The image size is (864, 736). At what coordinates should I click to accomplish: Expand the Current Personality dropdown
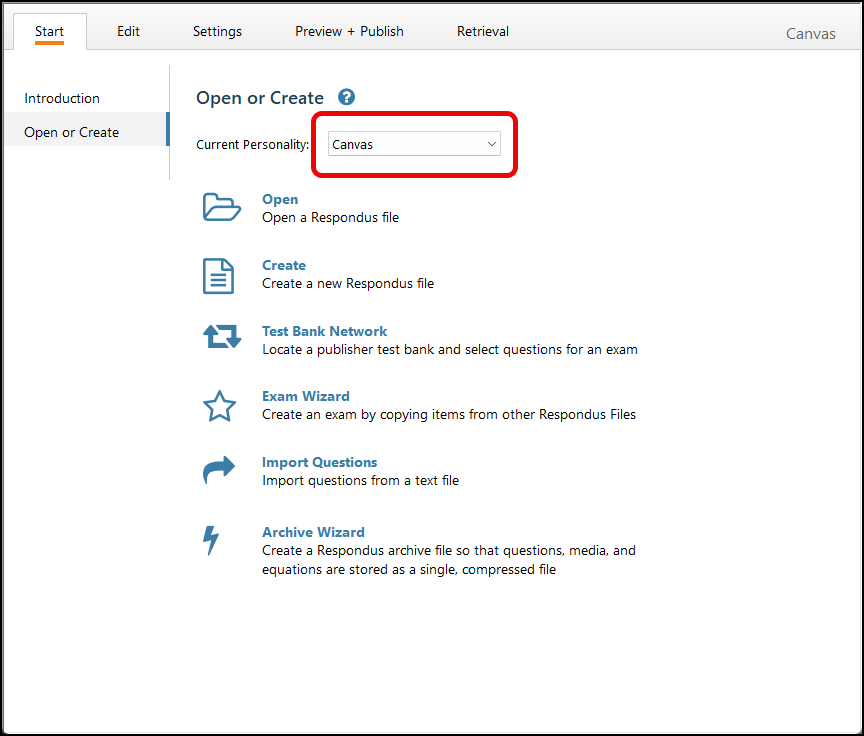413,145
